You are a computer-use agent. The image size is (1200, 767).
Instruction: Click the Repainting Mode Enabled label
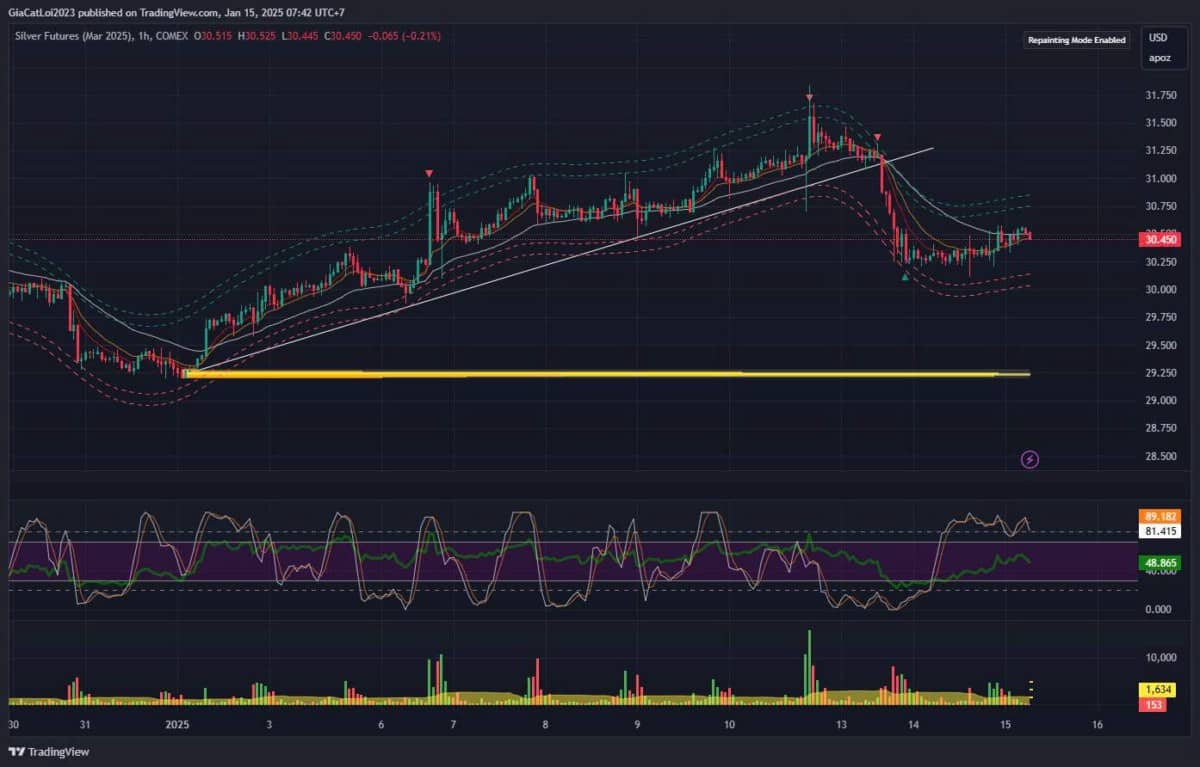(1077, 40)
